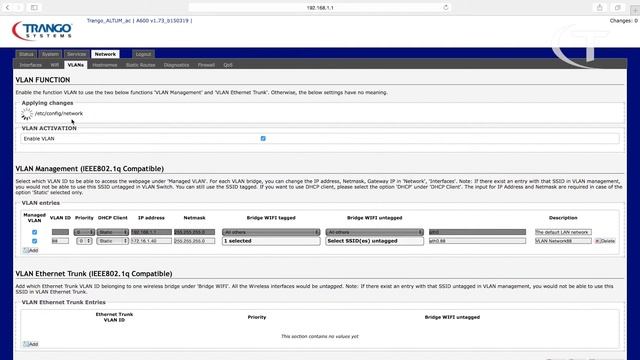Open Priority dropdown in VLAN 88 row
This screenshot has height=360, width=640.
pos(84,241)
